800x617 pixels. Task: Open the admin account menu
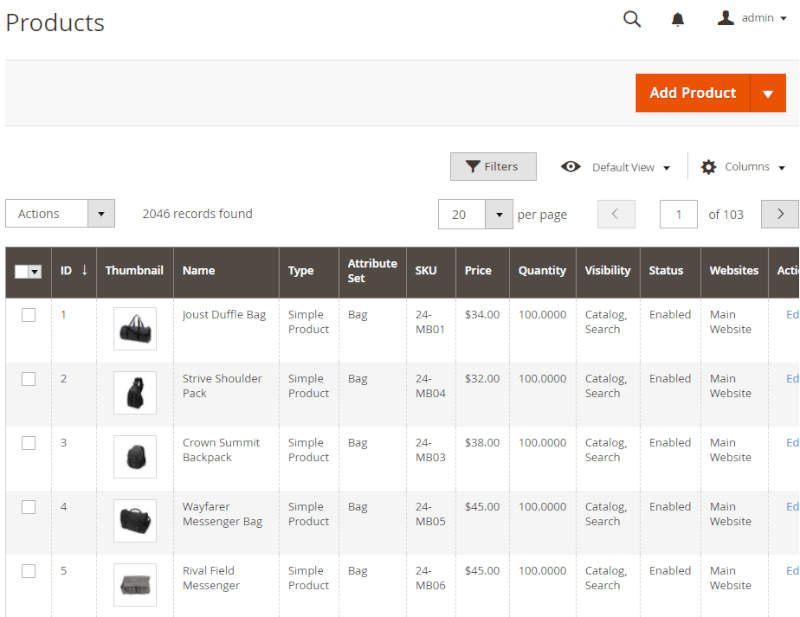(750, 18)
